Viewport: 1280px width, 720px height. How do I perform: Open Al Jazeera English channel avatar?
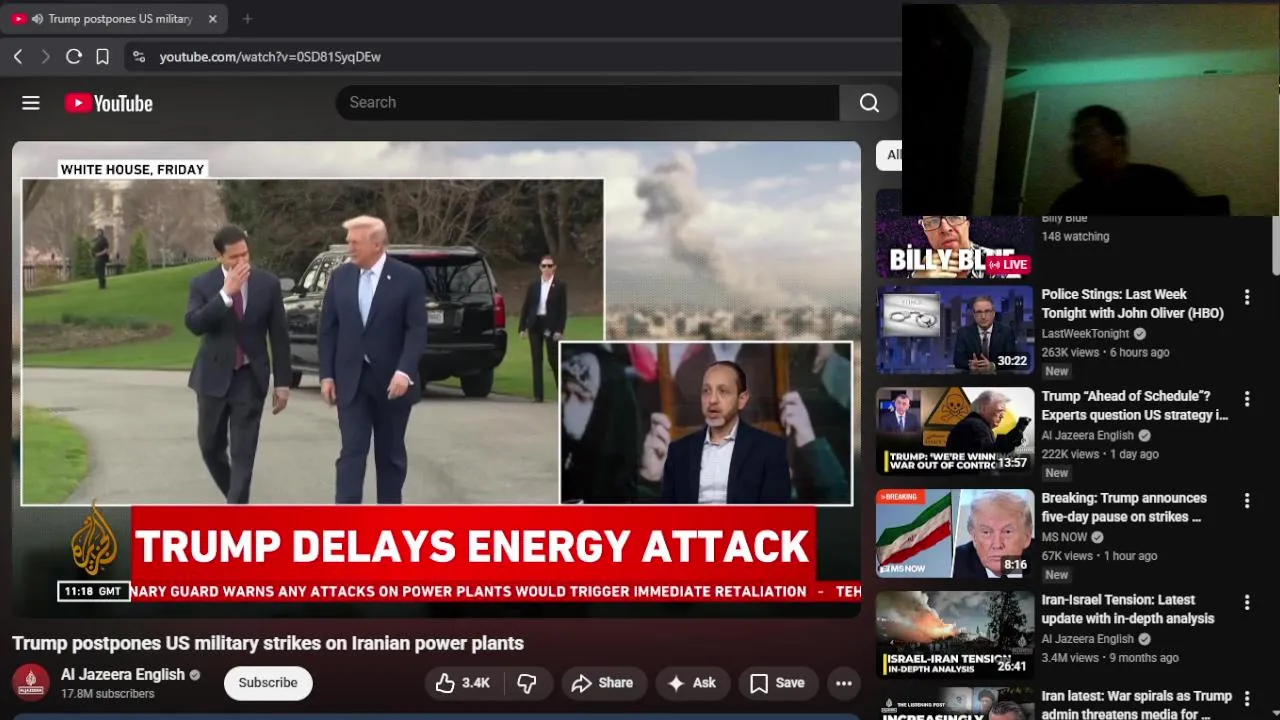31,683
